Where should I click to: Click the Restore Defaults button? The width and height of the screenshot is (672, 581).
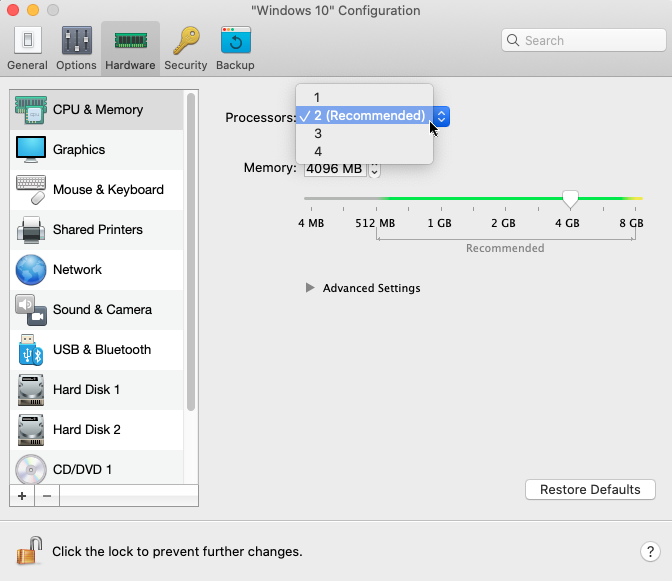(590, 489)
